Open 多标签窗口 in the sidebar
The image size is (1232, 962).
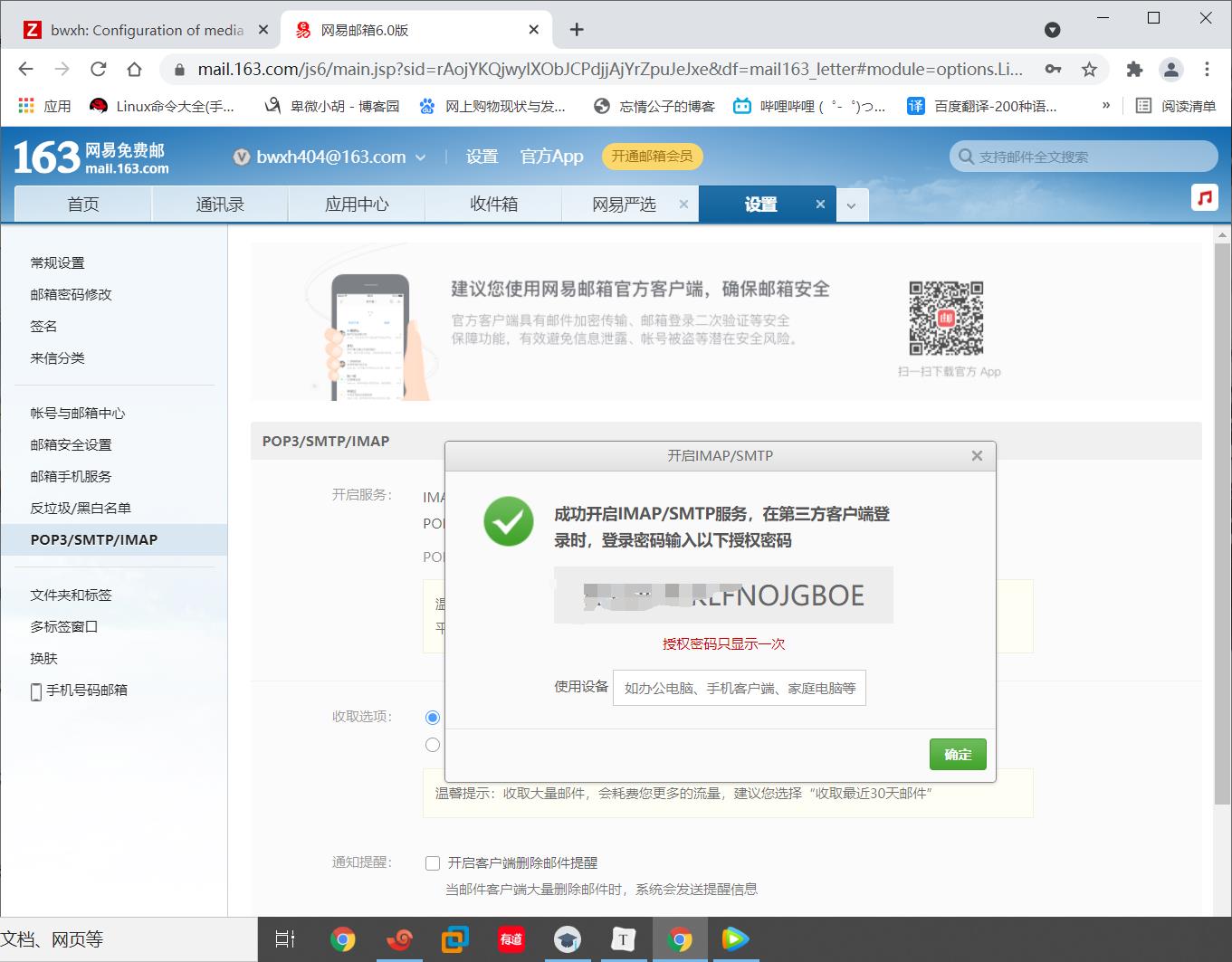coord(63,626)
